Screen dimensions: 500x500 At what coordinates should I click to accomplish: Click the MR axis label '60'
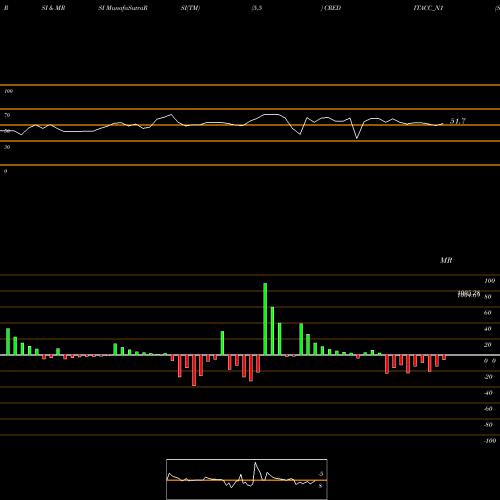click(x=488, y=313)
